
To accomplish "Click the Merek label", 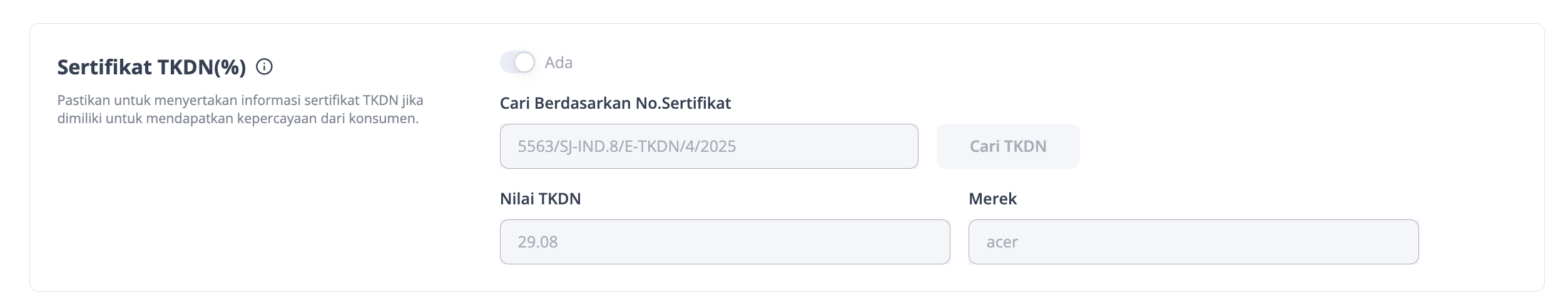I will pyautogui.click(x=992, y=199).
